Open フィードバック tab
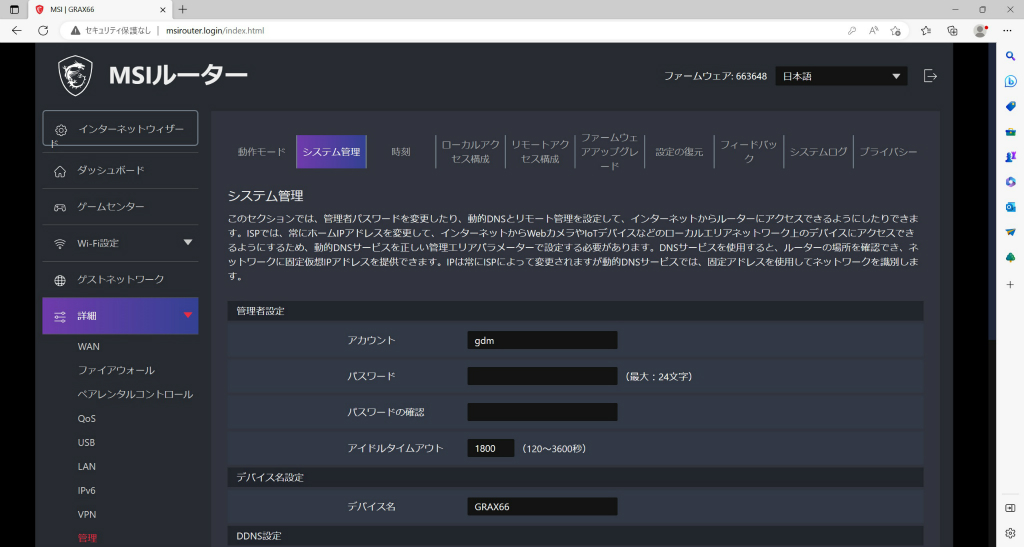This screenshot has width=1024, height=547. [749, 152]
